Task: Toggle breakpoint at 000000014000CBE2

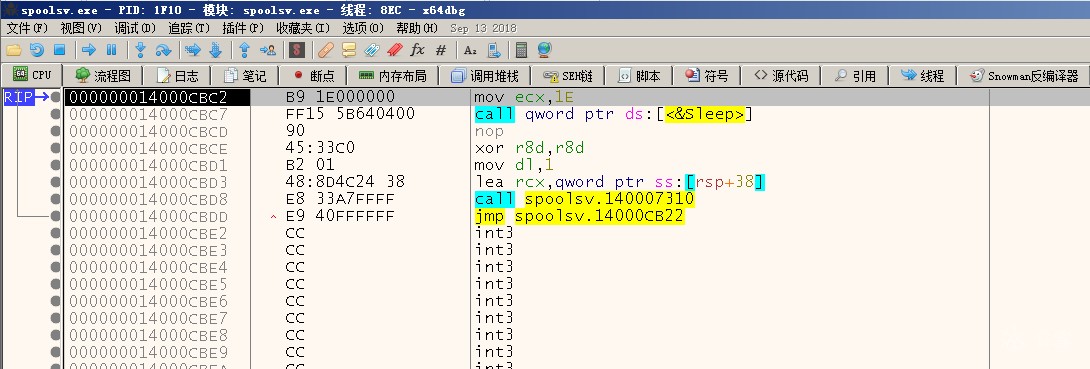Action: coord(56,233)
